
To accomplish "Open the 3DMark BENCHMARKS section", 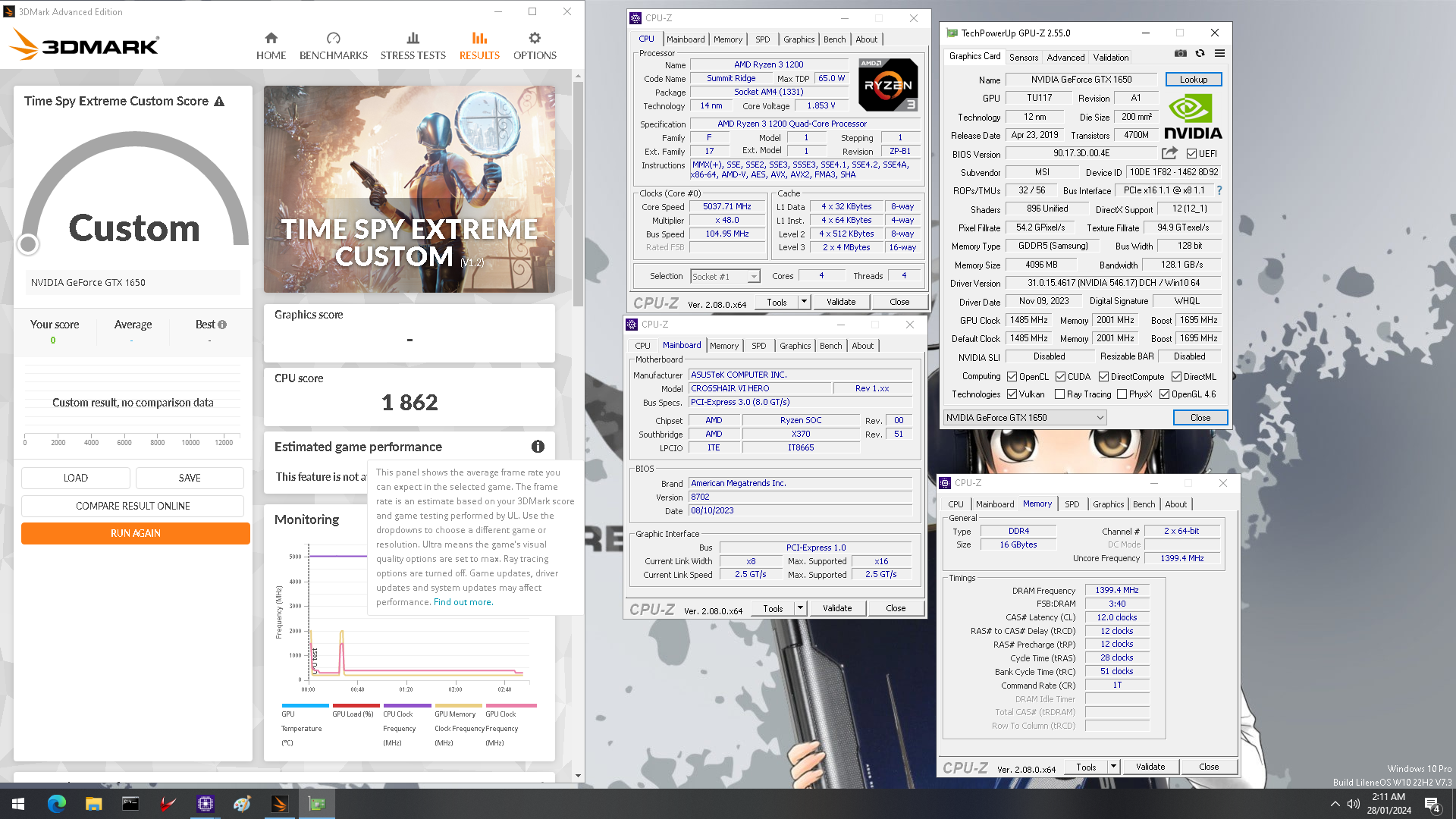I will click(x=333, y=46).
